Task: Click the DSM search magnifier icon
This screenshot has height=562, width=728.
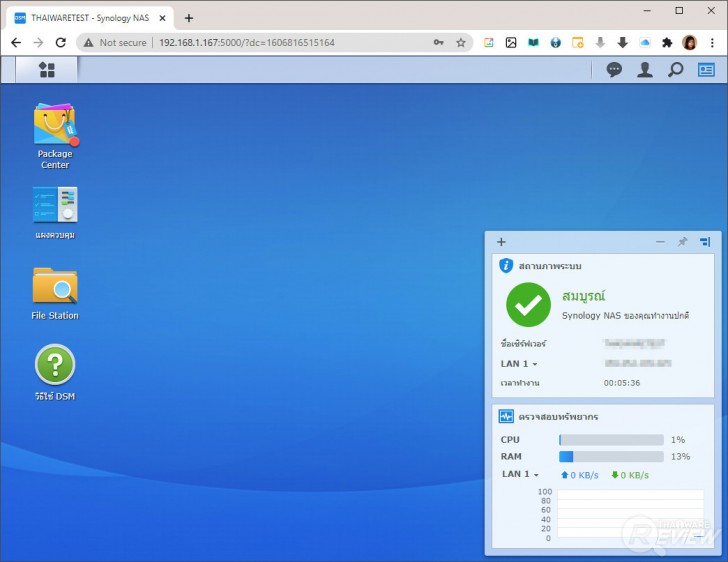Action: [676, 70]
